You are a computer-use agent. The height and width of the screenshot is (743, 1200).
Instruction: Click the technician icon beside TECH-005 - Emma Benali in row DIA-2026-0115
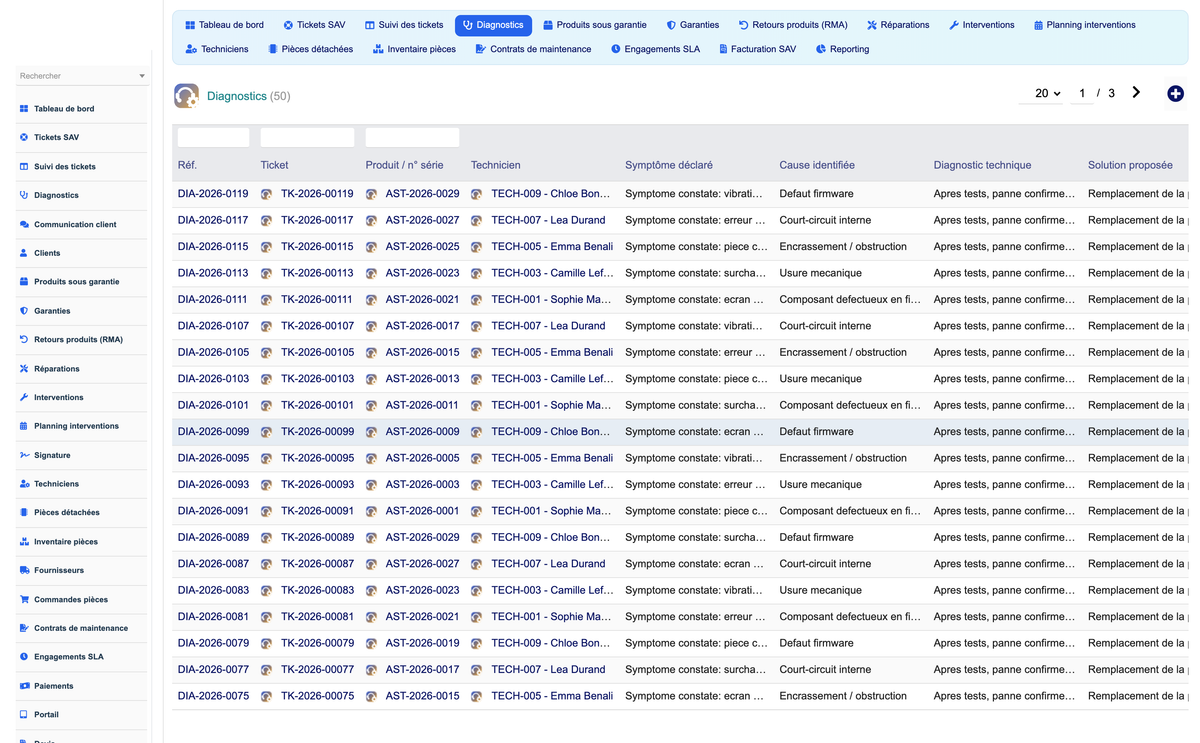[x=476, y=247]
